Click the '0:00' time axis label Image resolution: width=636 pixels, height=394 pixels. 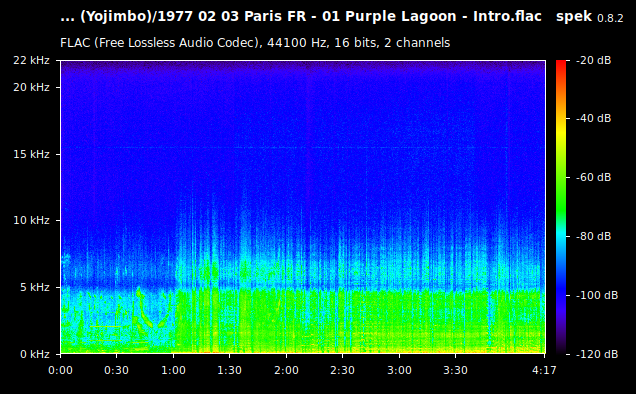(60, 370)
